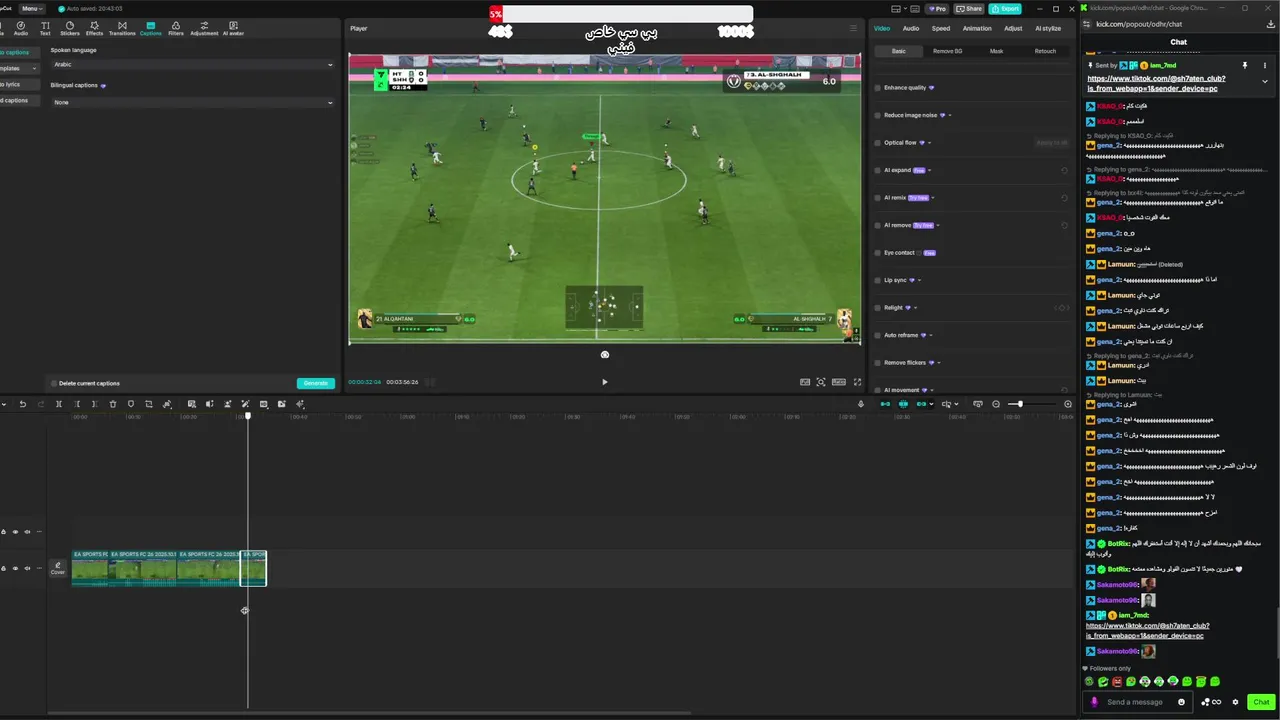This screenshot has height=720, width=1280.
Task: Undo the last timeline action
Action: coord(22,404)
